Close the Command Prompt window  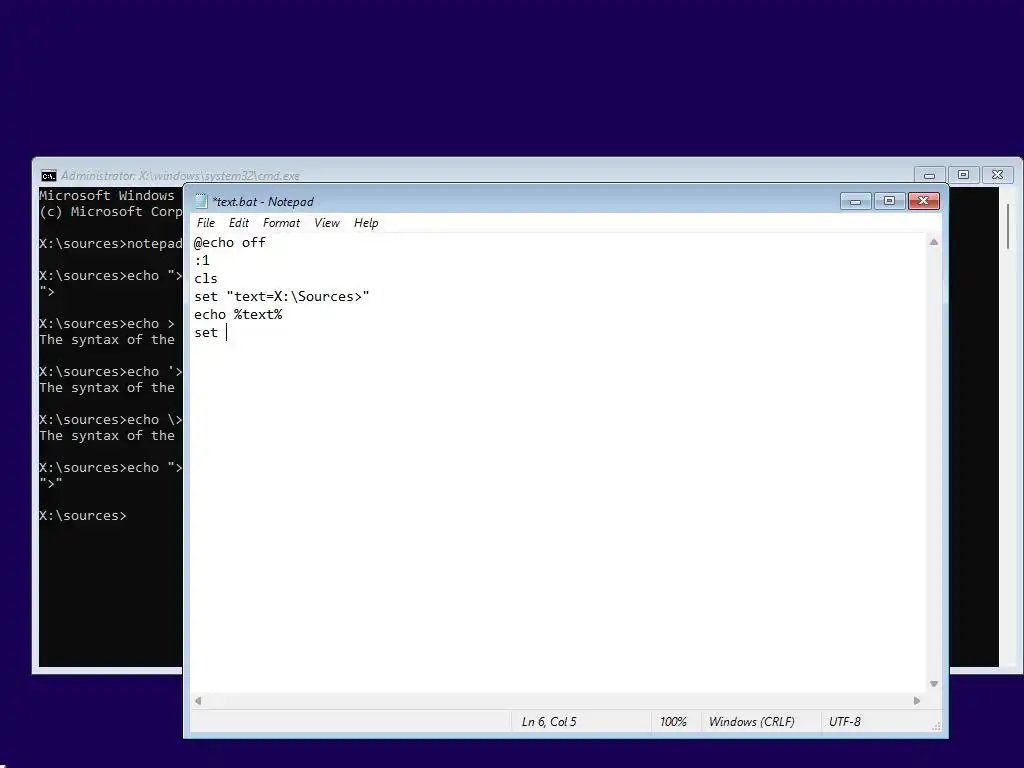tap(997, 175)
